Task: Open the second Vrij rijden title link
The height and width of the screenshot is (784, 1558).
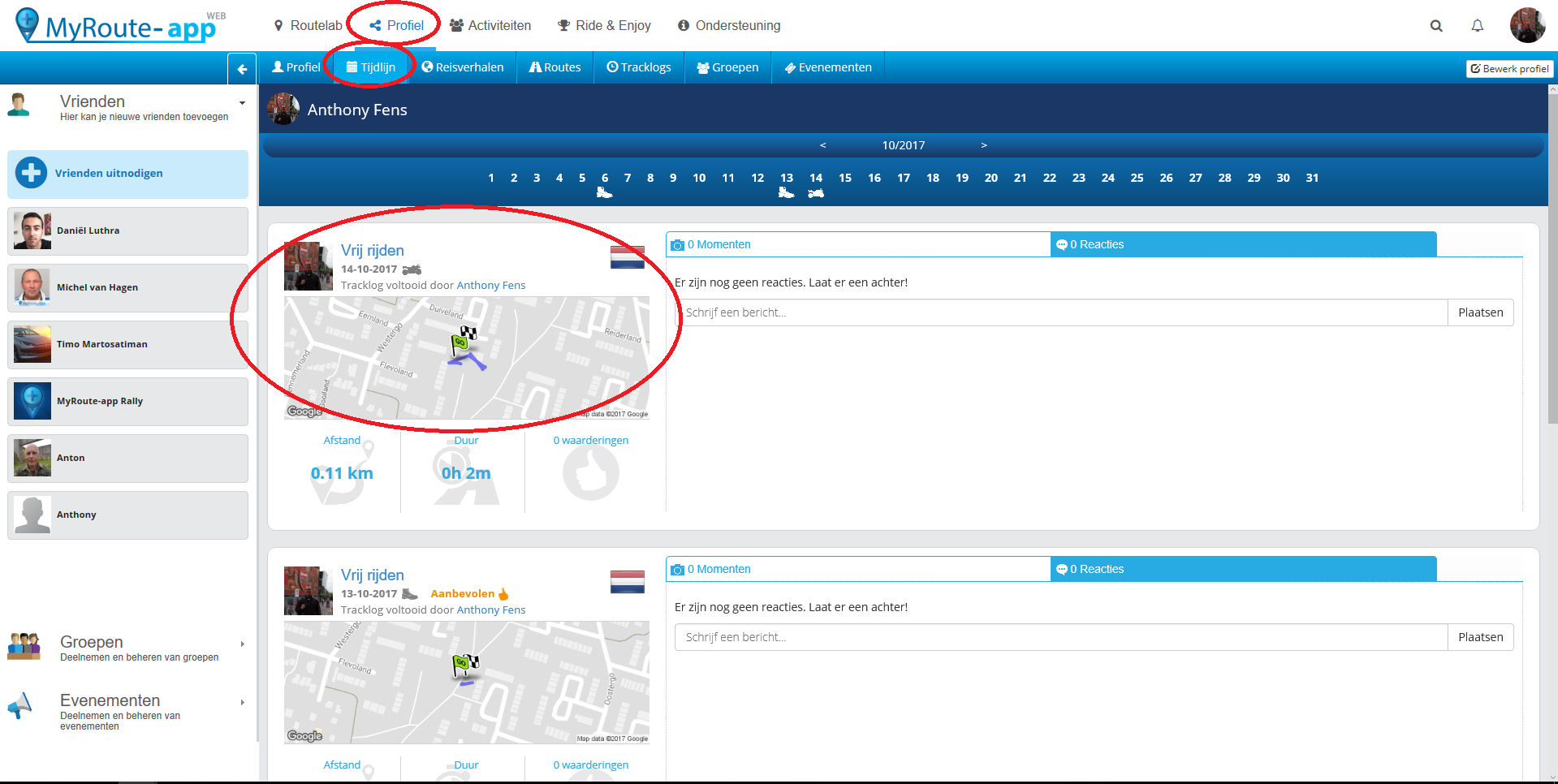Action: click(x=372, y=575)
